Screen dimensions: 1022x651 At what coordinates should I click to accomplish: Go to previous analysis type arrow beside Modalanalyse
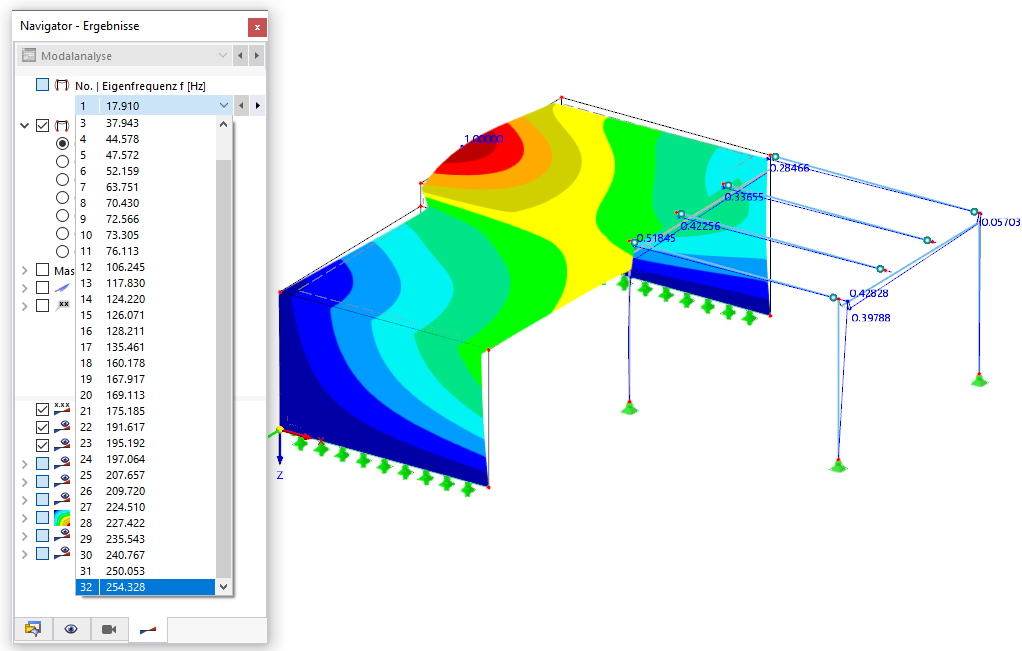(241, 55)
